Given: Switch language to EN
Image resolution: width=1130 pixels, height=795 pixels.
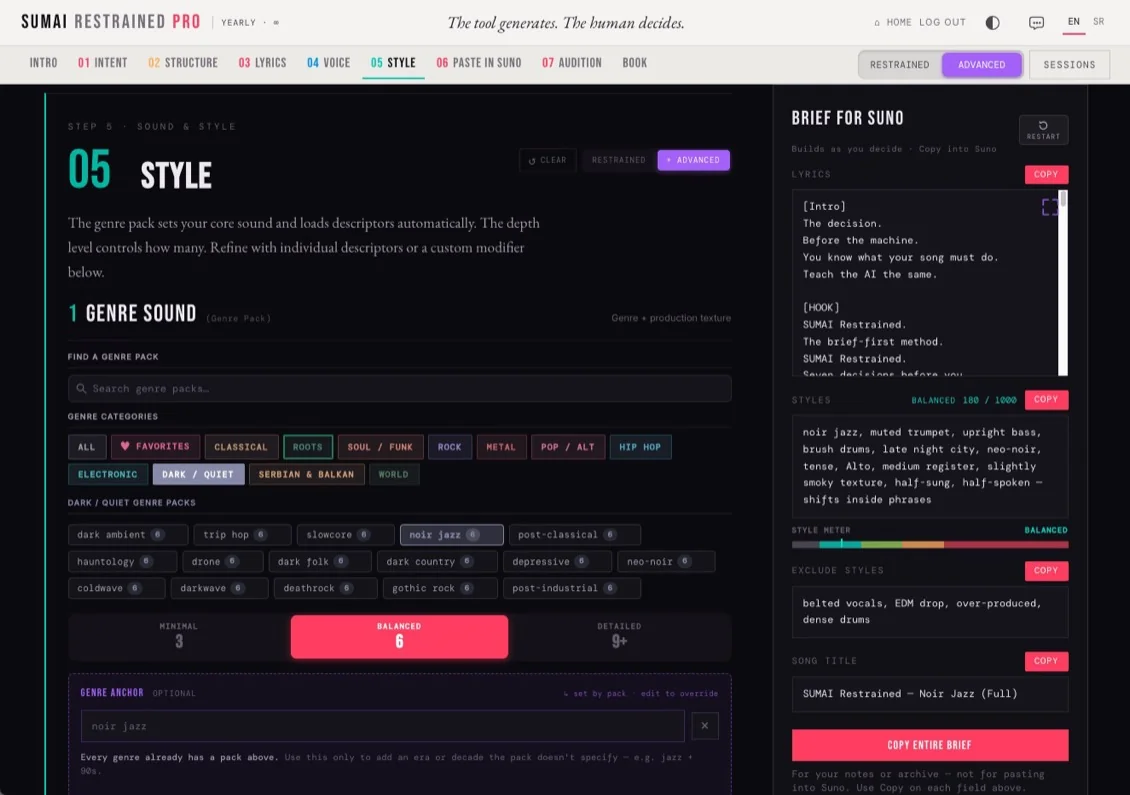Looking at the screenshot, I should [1074, 22].
